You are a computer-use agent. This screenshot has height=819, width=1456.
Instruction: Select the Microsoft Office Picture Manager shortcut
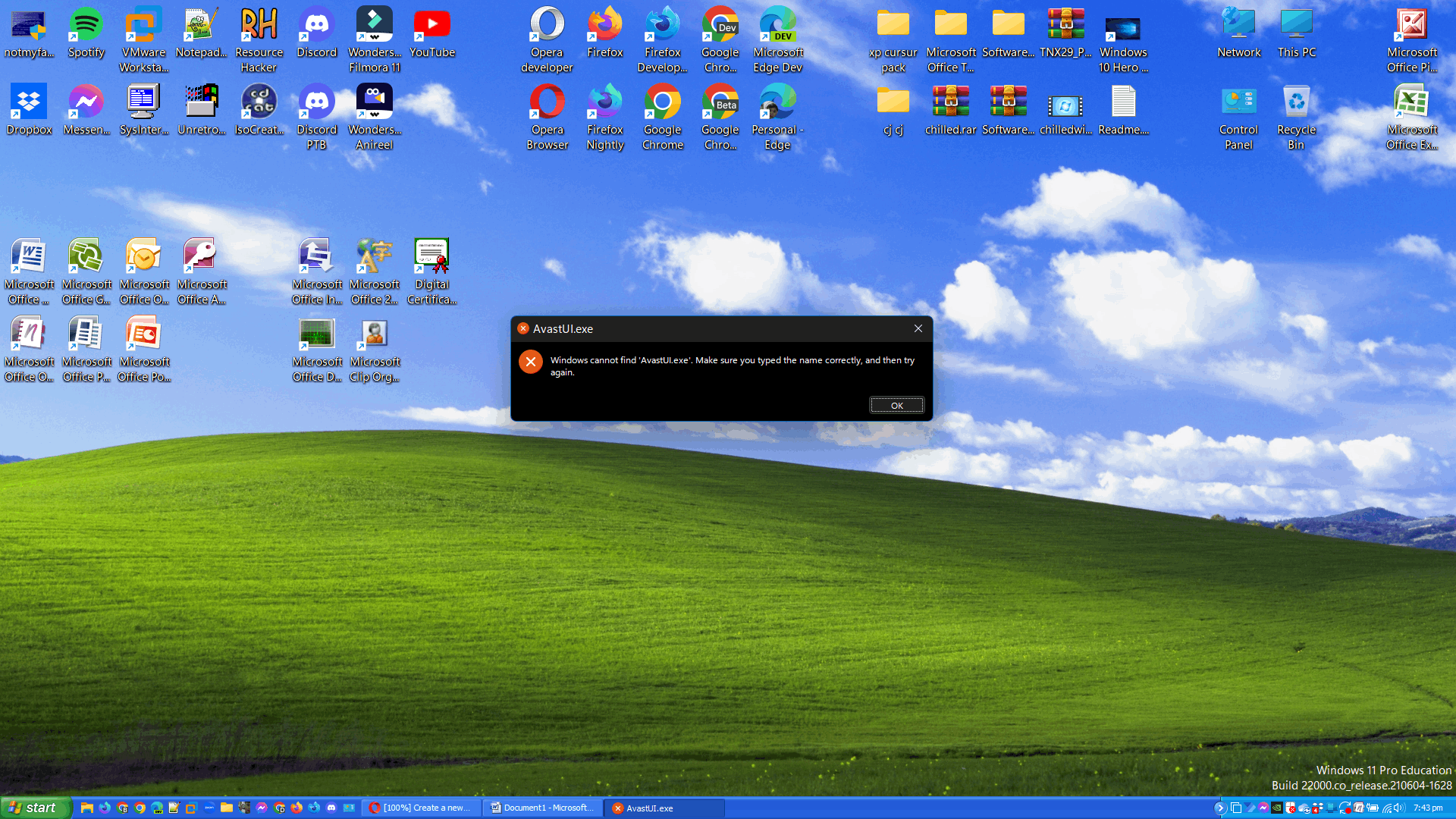point(1412,40)
